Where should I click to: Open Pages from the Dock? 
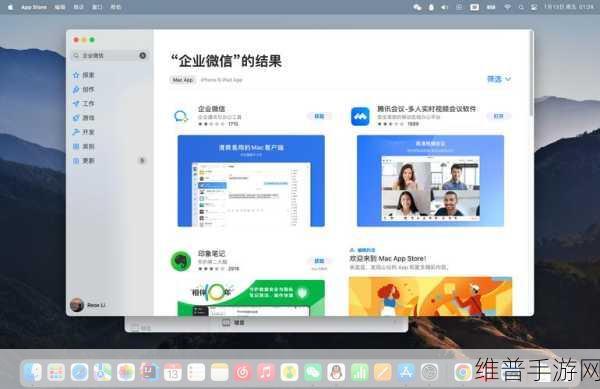click(383, 372)
